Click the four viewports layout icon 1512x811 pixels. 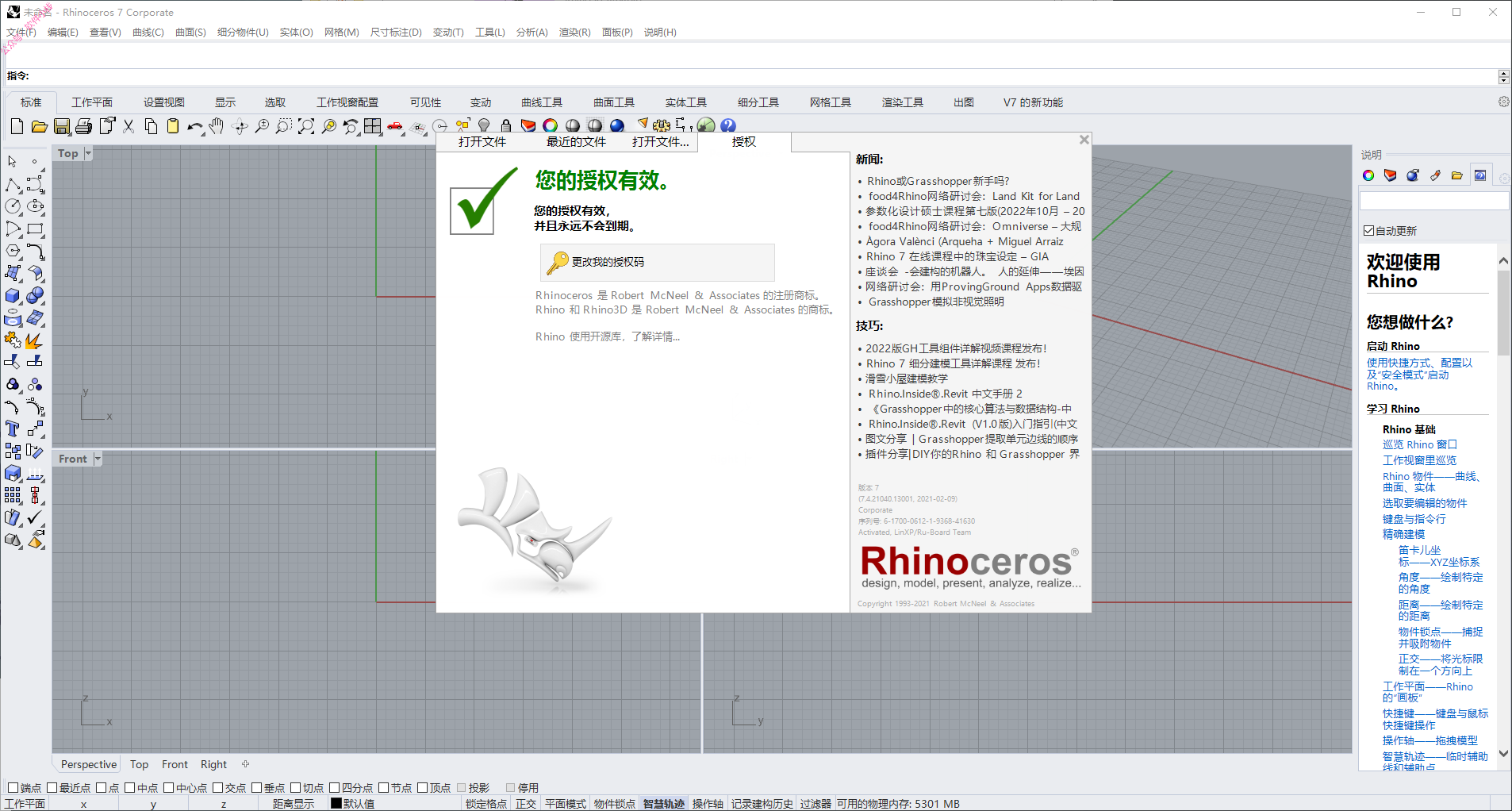tap(372, 126)
